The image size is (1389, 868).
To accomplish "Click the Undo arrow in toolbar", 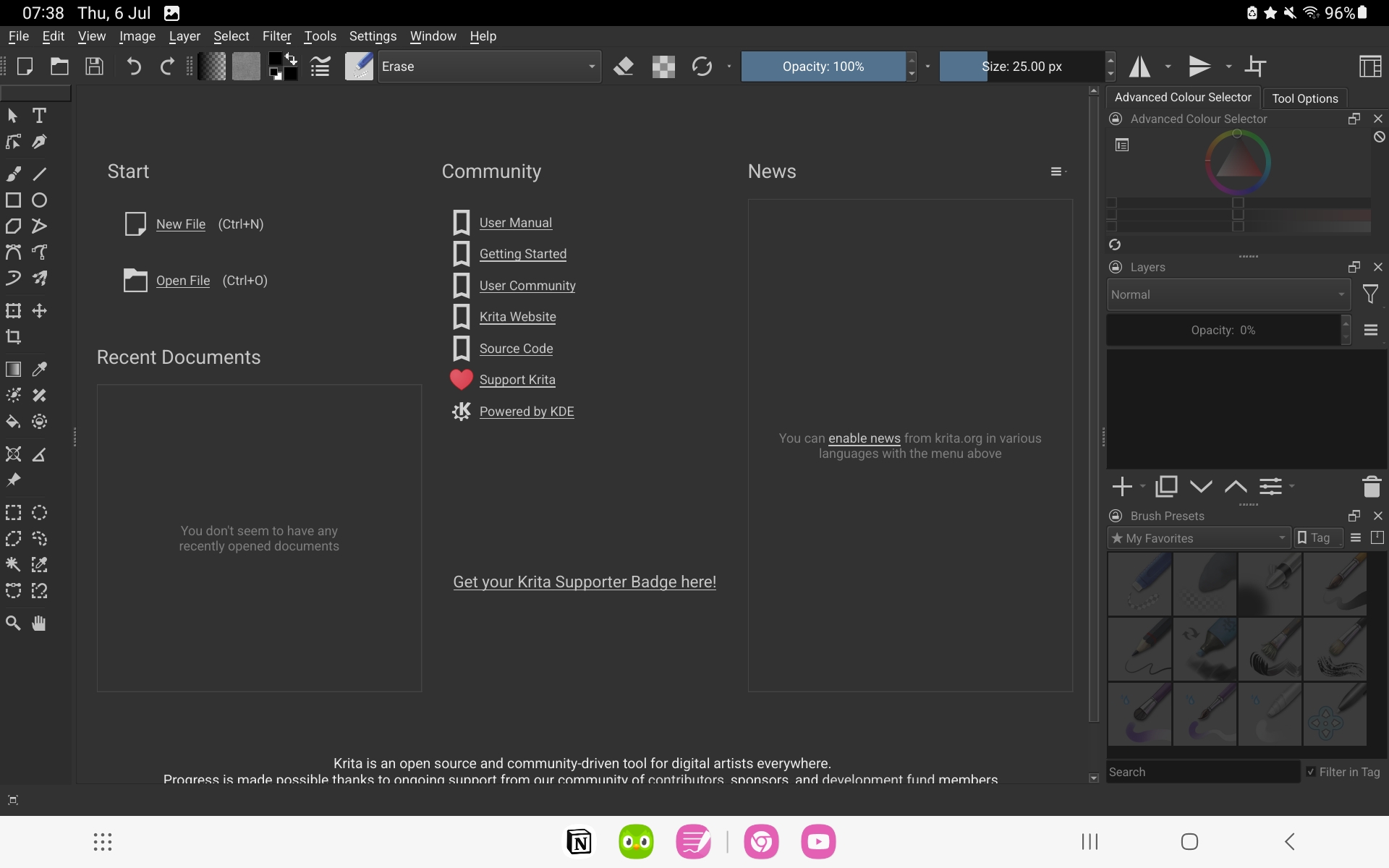I will (x=134, y=67).
